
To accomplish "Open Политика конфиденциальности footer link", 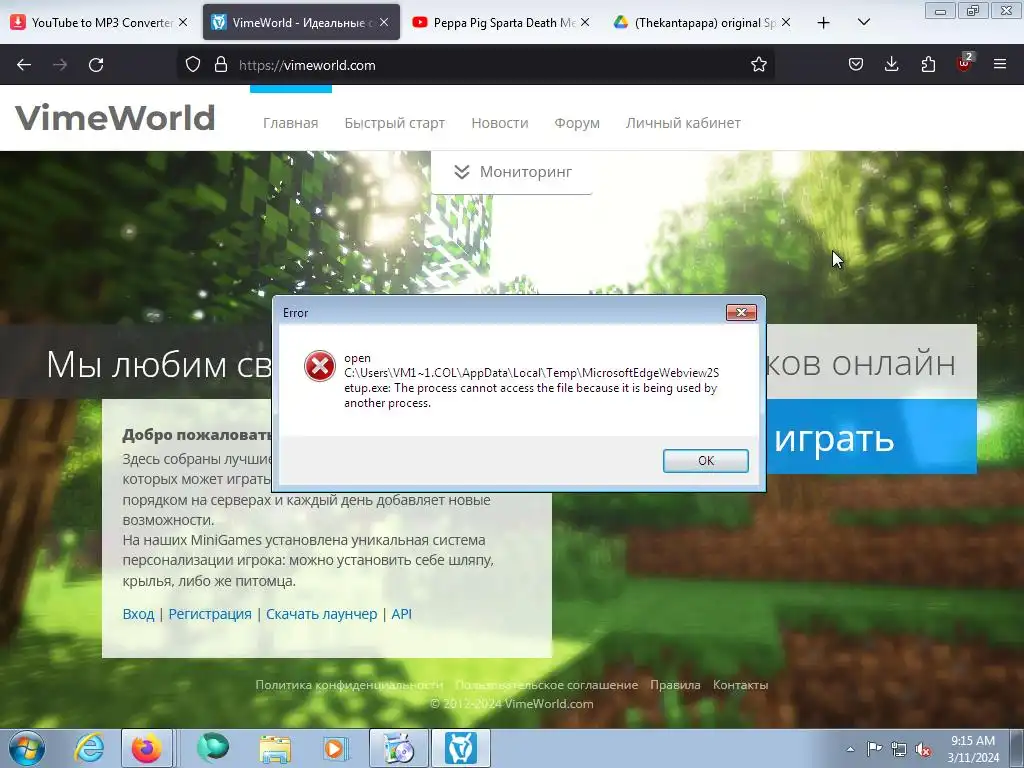I will [x=349, y=684].
